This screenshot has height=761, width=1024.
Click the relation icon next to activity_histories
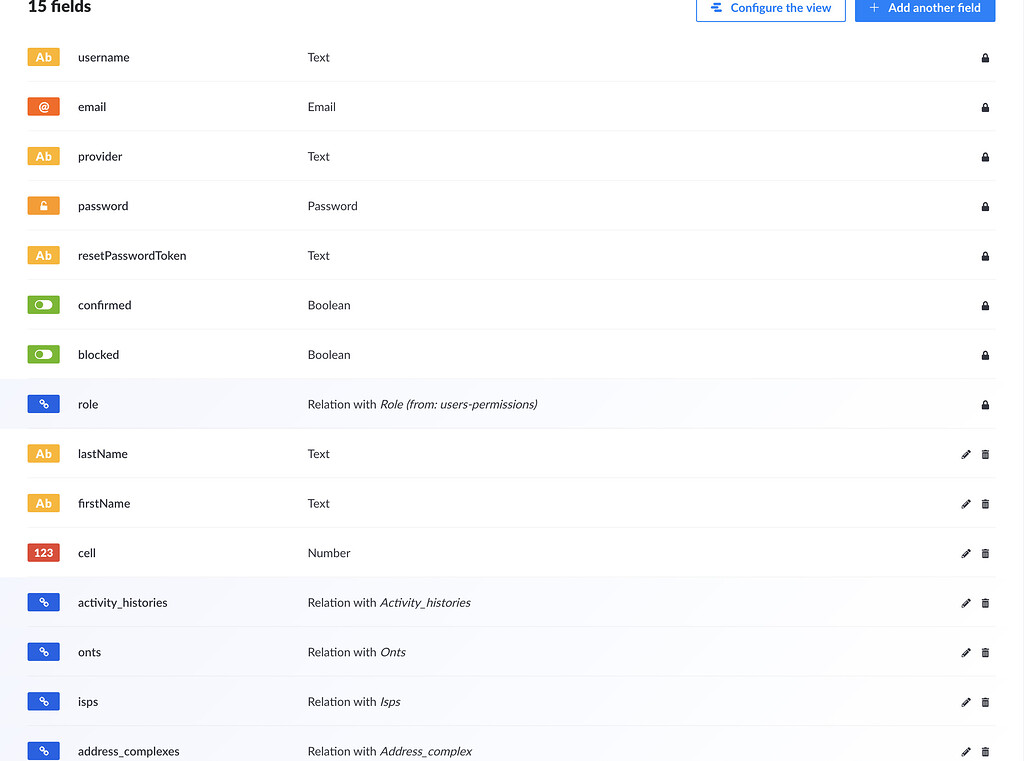point(43,602)
